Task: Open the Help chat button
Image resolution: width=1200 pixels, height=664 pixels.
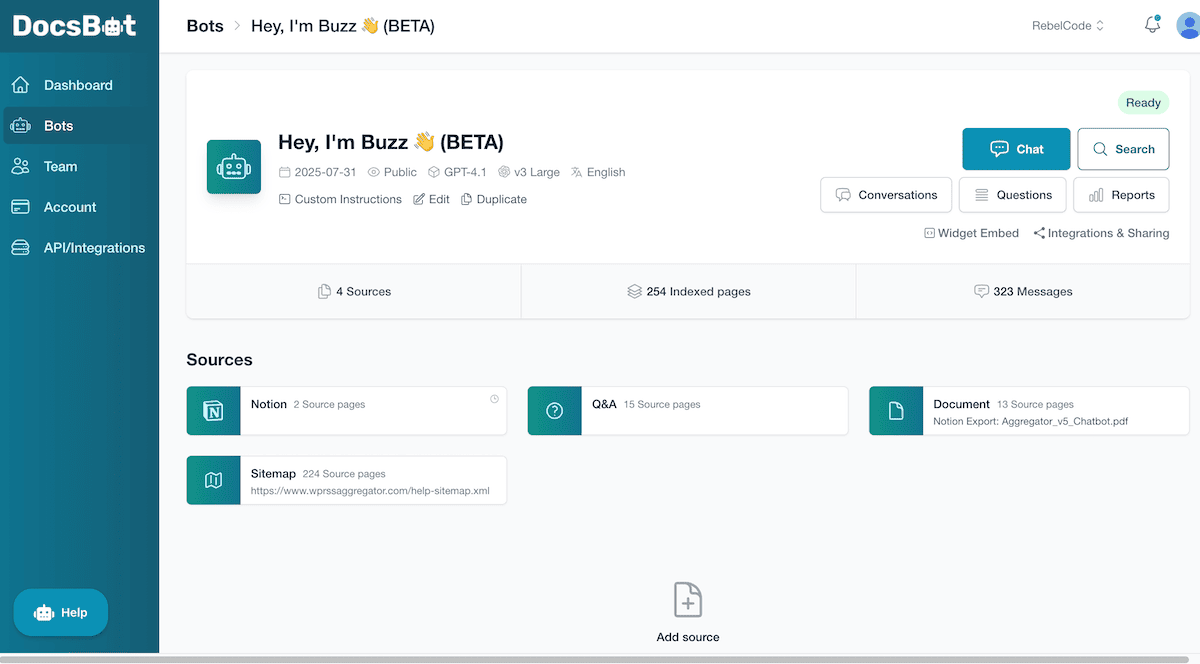Action: coord(61,613)
